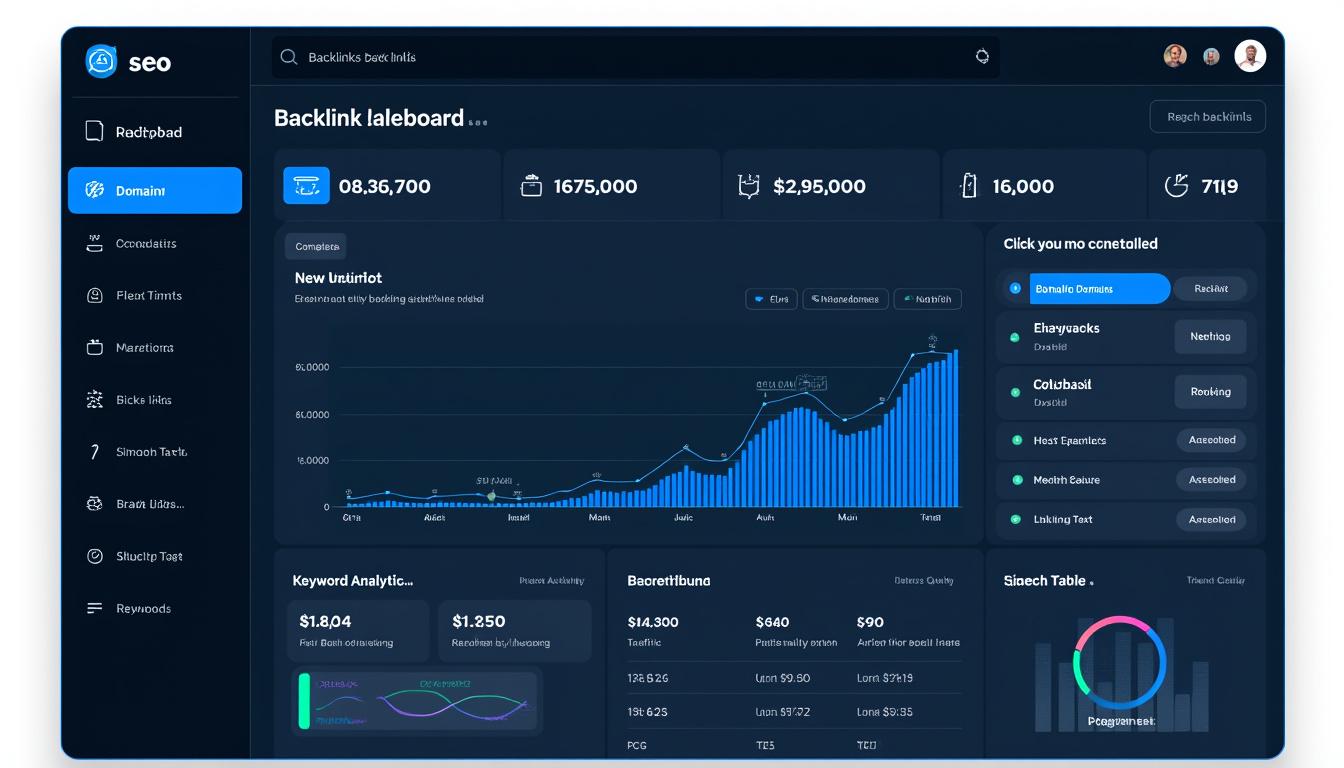Click the donut chart progress ring

tap(1120, 662)
